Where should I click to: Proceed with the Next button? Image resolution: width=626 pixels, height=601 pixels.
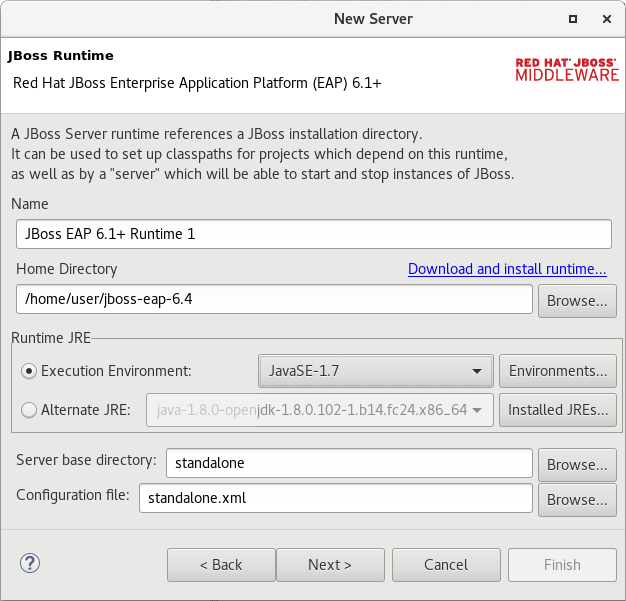(330, 565)
